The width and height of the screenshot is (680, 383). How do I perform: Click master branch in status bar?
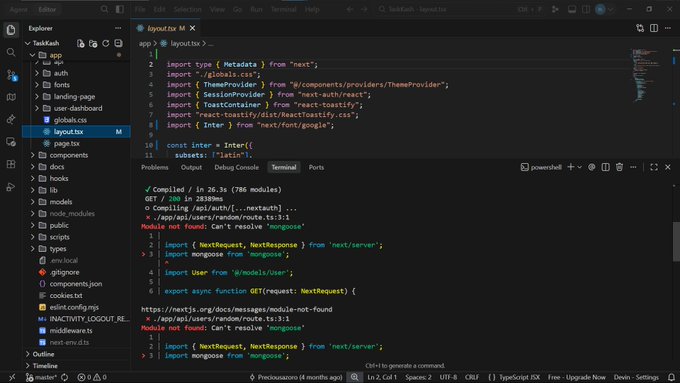[x=41, y=377]
